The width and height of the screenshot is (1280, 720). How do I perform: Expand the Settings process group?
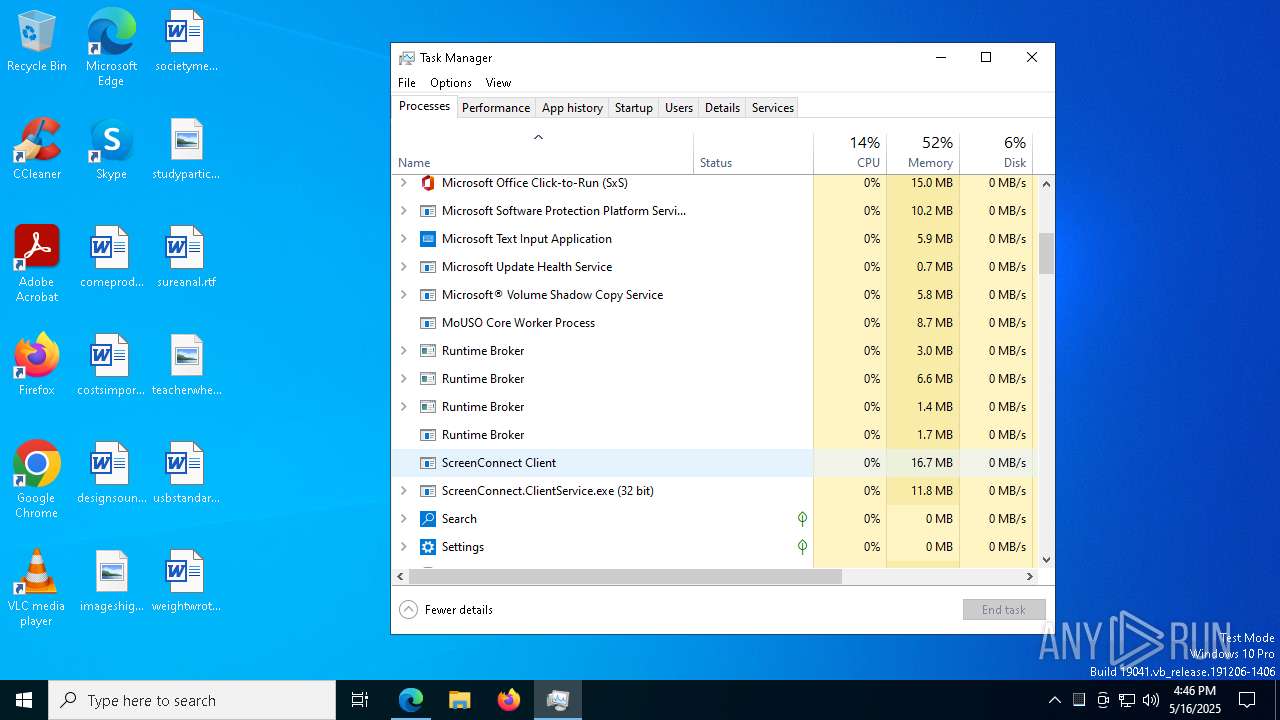click(x=404, y=547)
